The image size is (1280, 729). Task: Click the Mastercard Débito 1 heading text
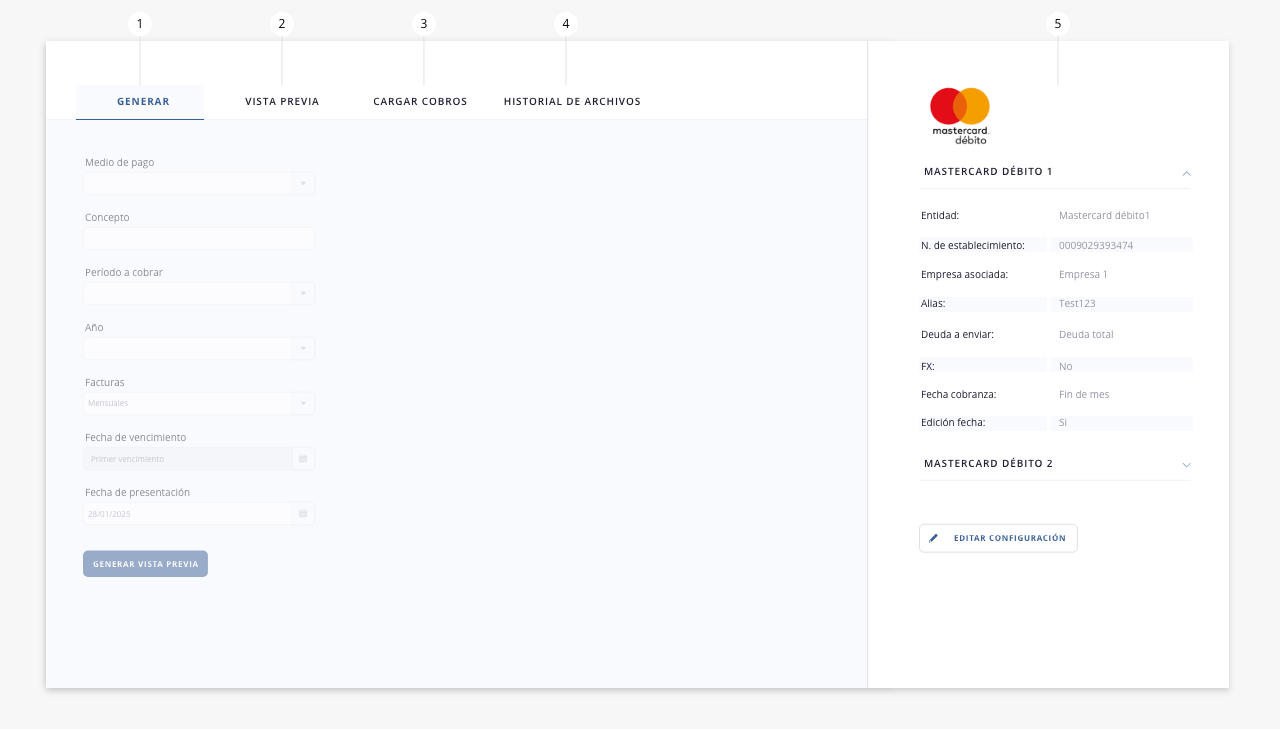[x=988, y=172]
